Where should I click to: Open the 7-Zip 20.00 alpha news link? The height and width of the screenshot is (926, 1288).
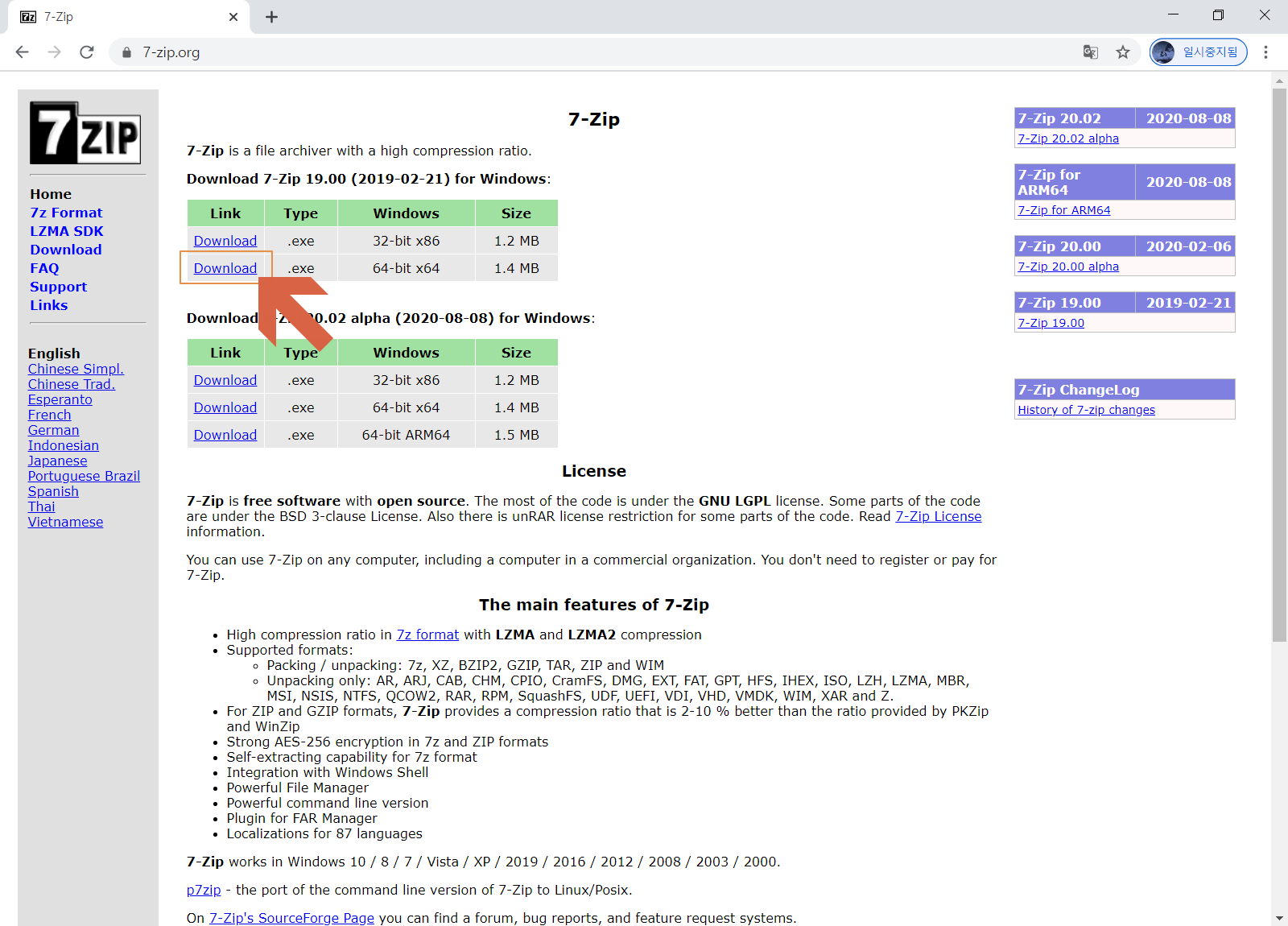point(1068,267)
